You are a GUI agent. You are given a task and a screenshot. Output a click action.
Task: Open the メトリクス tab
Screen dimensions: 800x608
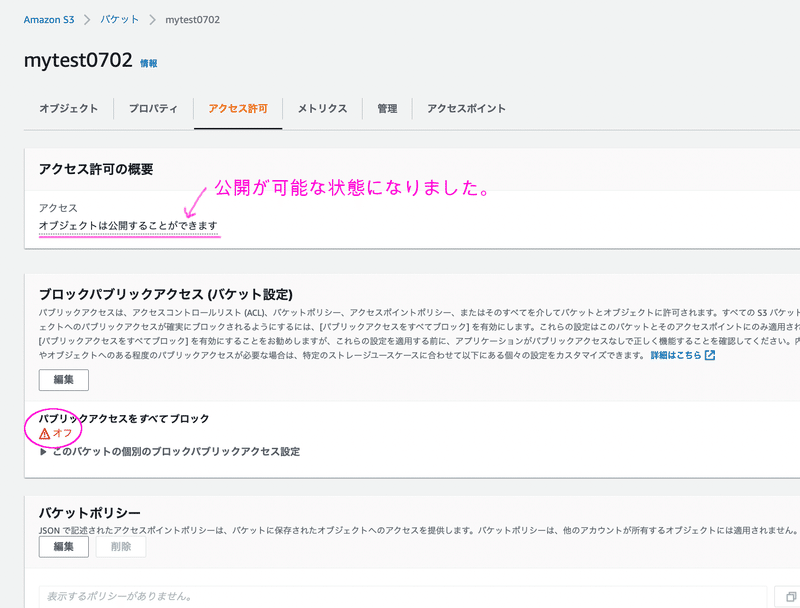pos(322,109)
